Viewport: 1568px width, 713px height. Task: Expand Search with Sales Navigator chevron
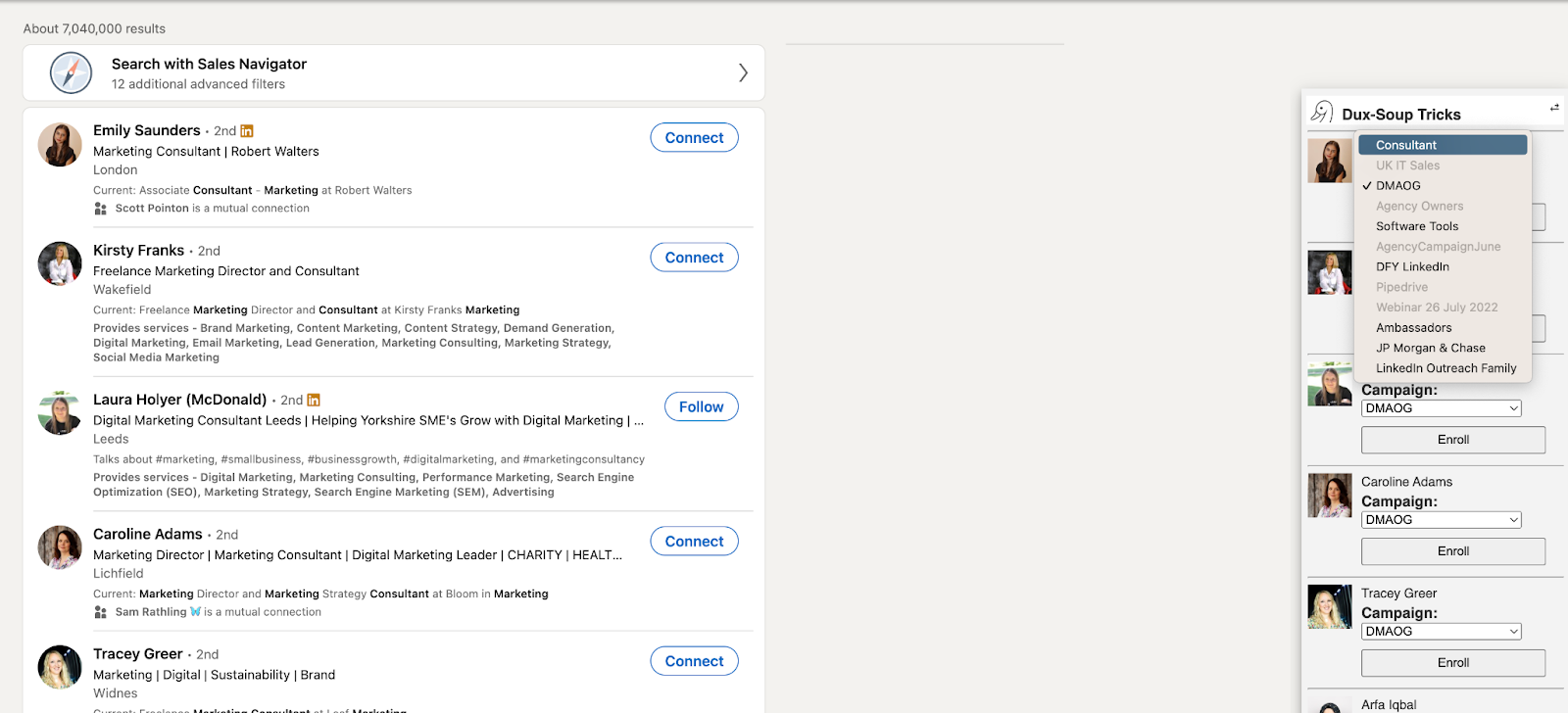(743, 72)
